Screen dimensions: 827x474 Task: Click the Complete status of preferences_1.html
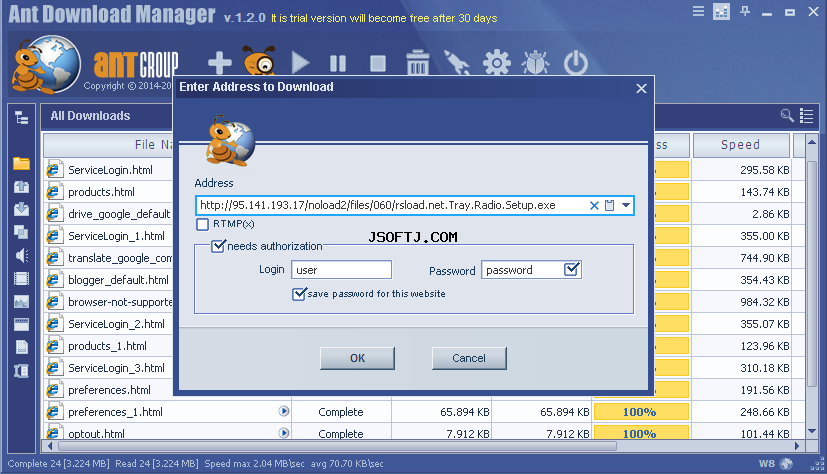341,412
